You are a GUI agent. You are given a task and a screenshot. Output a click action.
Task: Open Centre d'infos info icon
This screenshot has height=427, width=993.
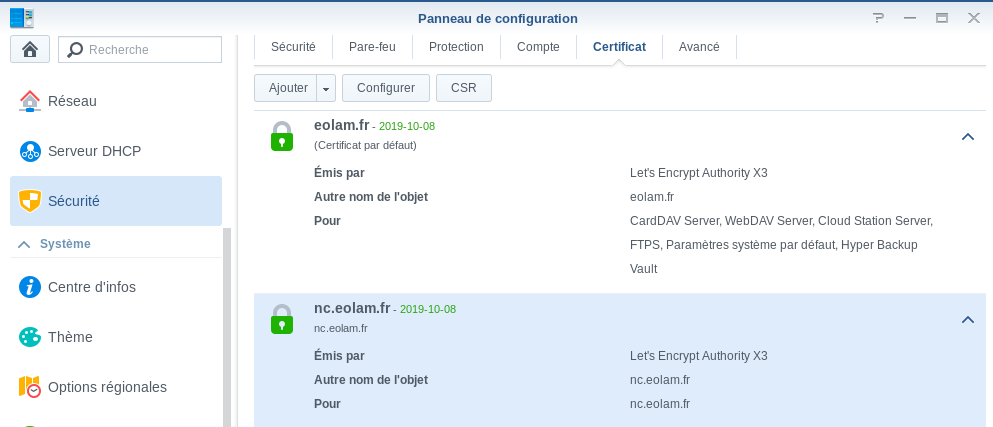pos(30,287)
